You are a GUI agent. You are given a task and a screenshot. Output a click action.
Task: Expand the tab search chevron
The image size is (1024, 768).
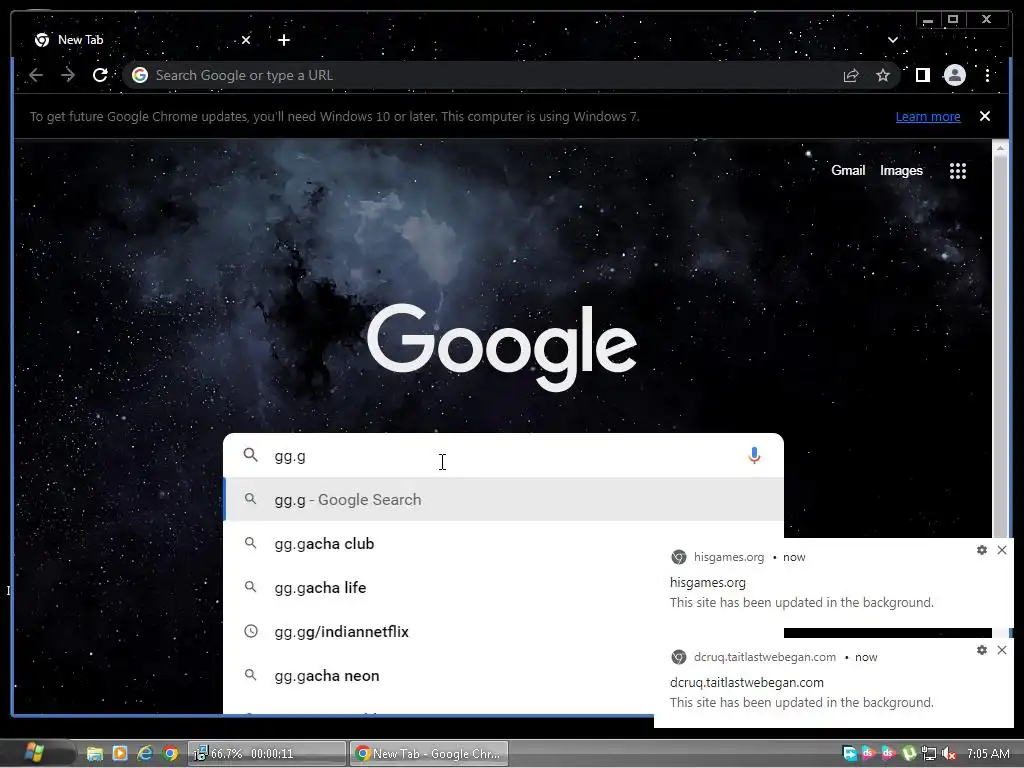click(x=893, y=40)
